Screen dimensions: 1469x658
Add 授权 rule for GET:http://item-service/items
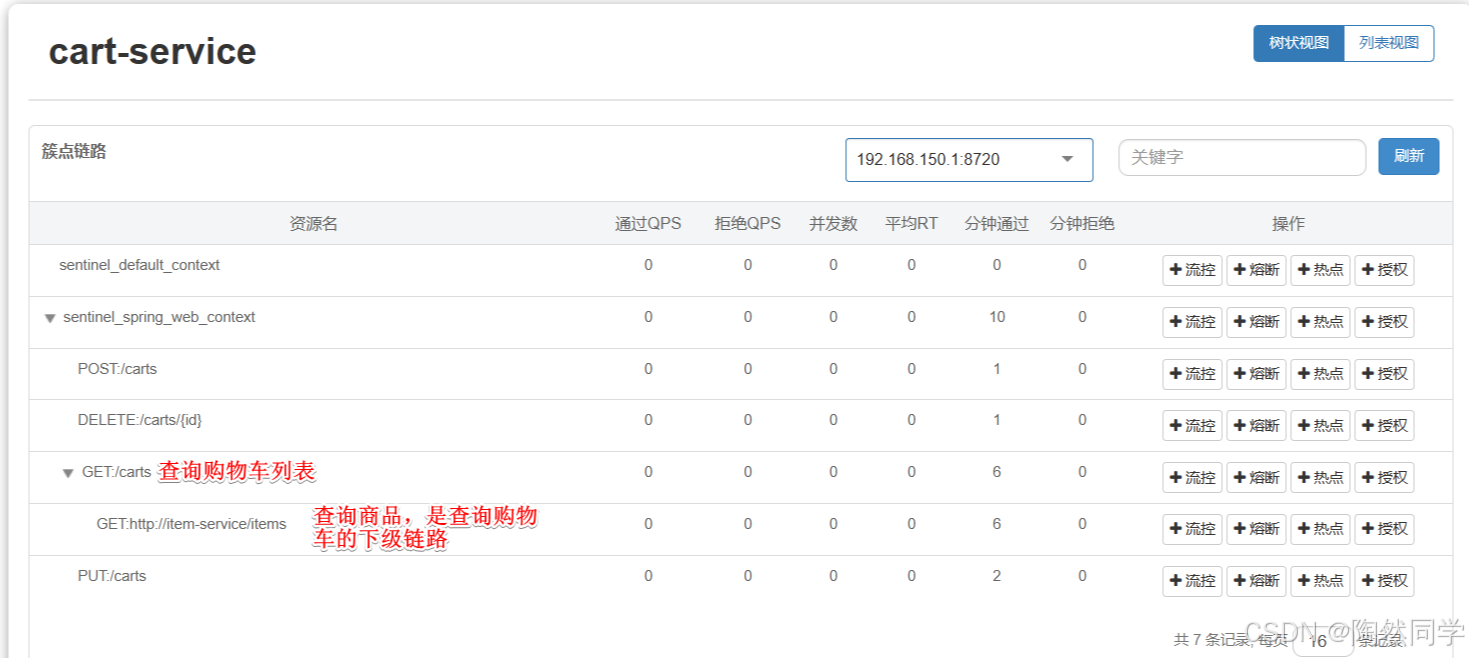[x=1384, y=529]
